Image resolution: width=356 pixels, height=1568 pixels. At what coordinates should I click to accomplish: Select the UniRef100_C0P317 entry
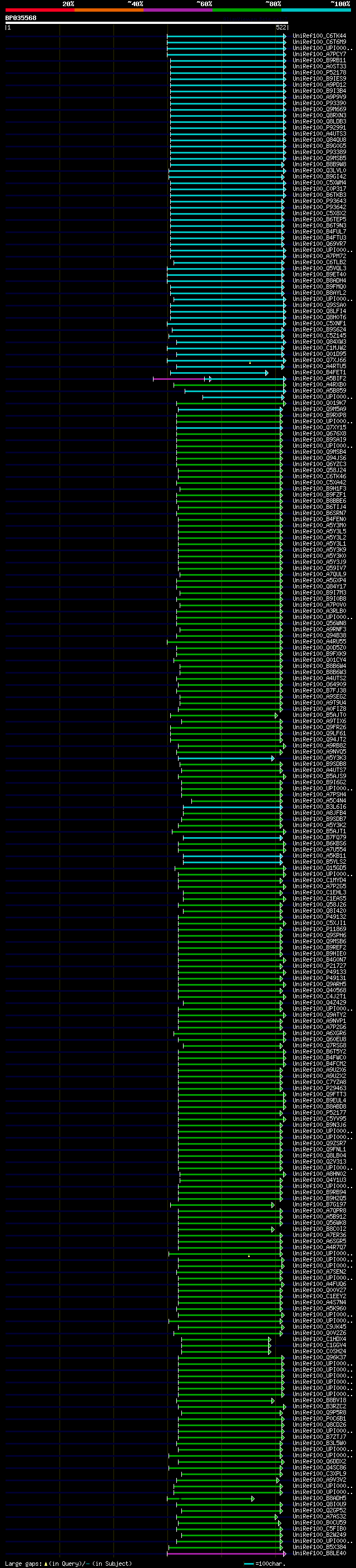[319, 189]
